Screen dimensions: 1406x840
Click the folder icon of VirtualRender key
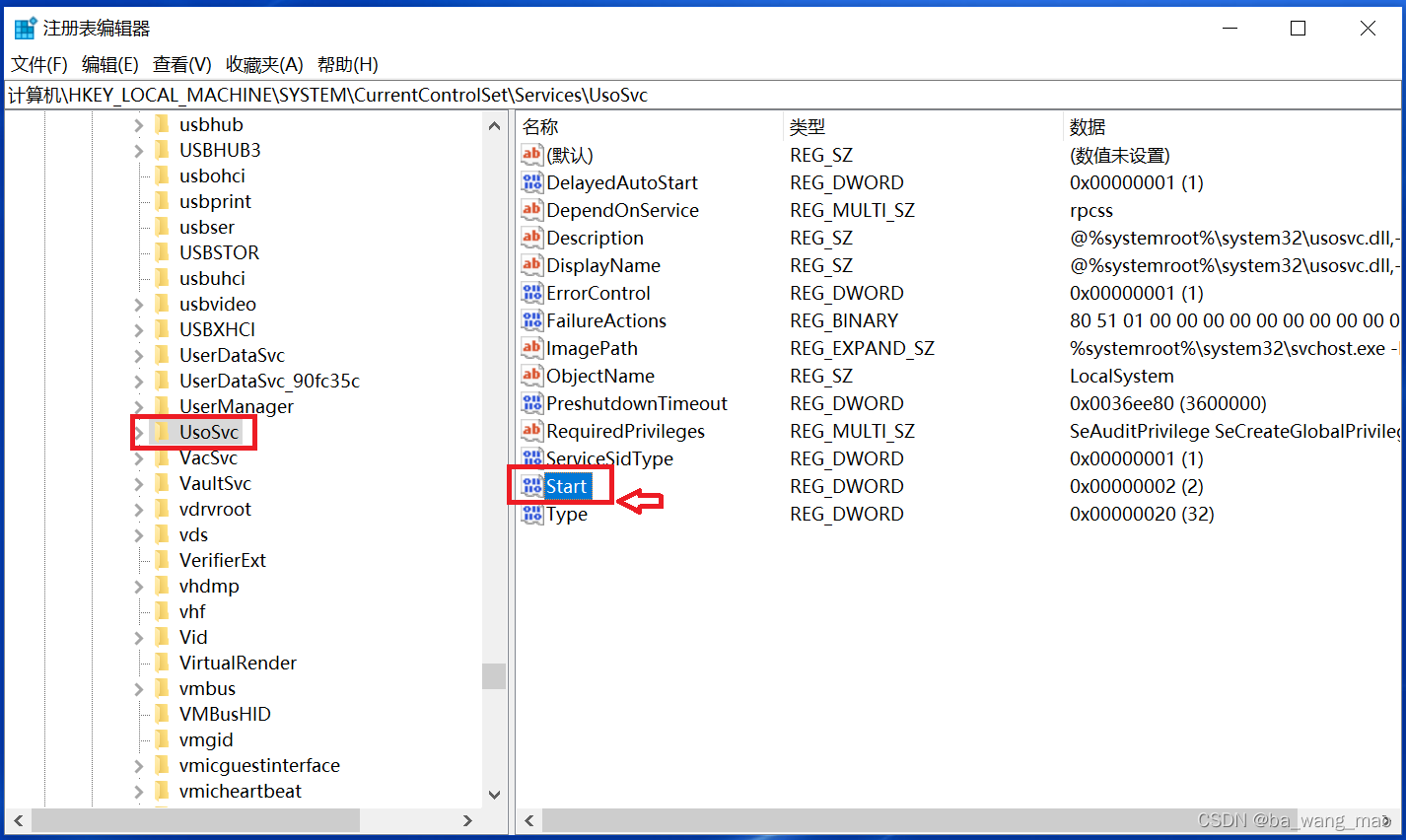pyautogui.click(x=163, y=663)
